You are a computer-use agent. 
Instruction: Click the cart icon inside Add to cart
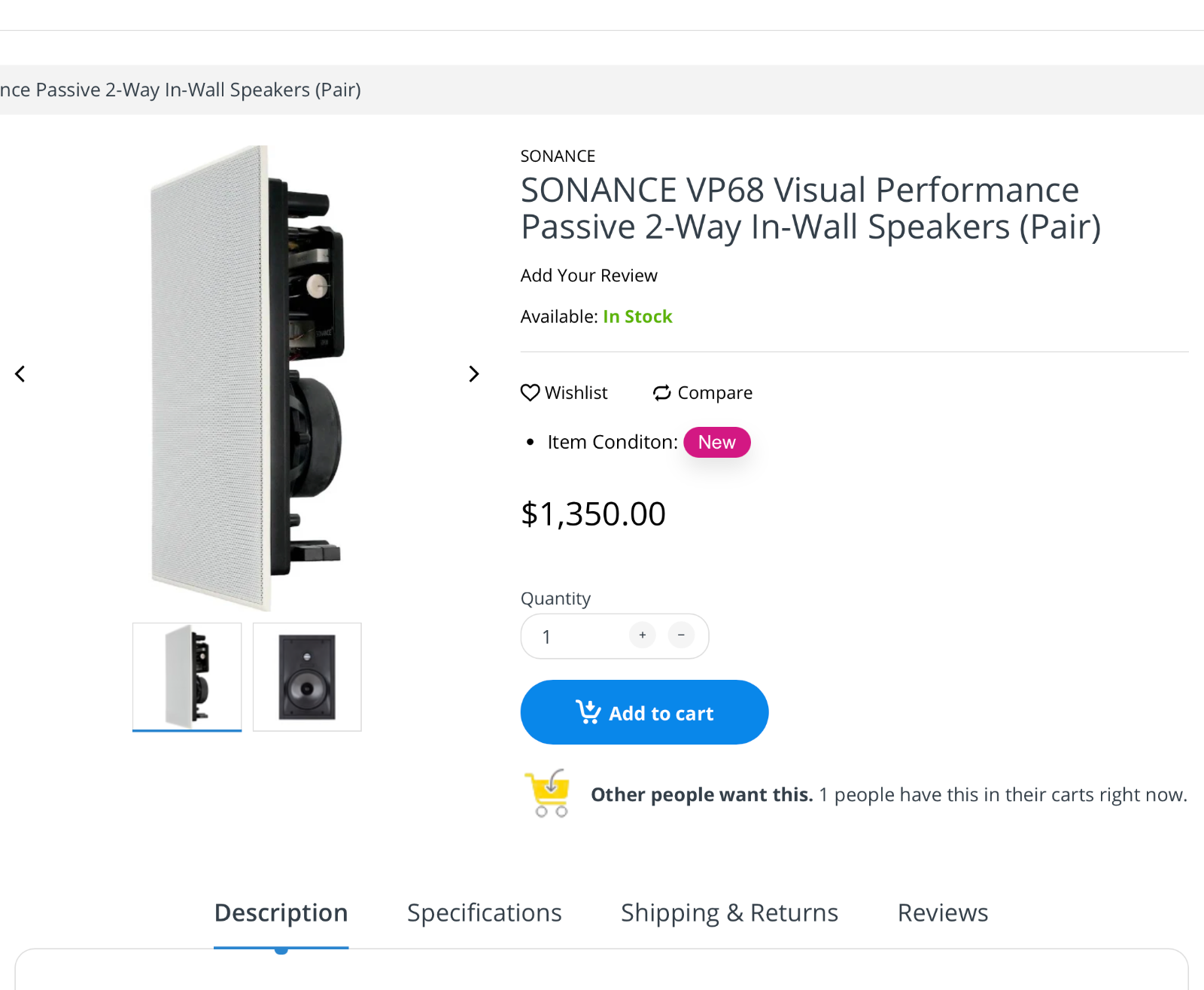590,712
